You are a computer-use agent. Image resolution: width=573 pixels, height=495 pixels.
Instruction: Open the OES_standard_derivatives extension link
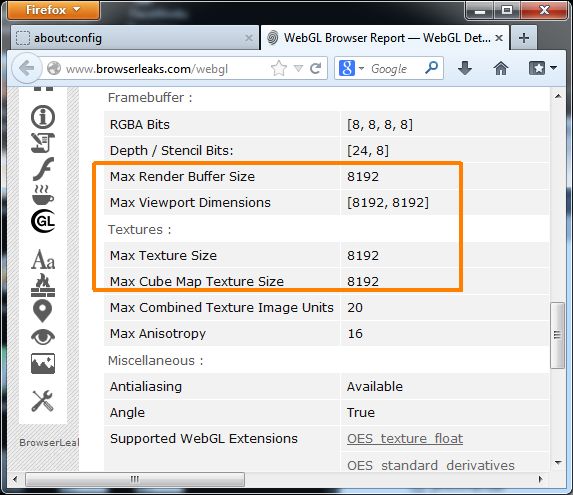point(431,465)
